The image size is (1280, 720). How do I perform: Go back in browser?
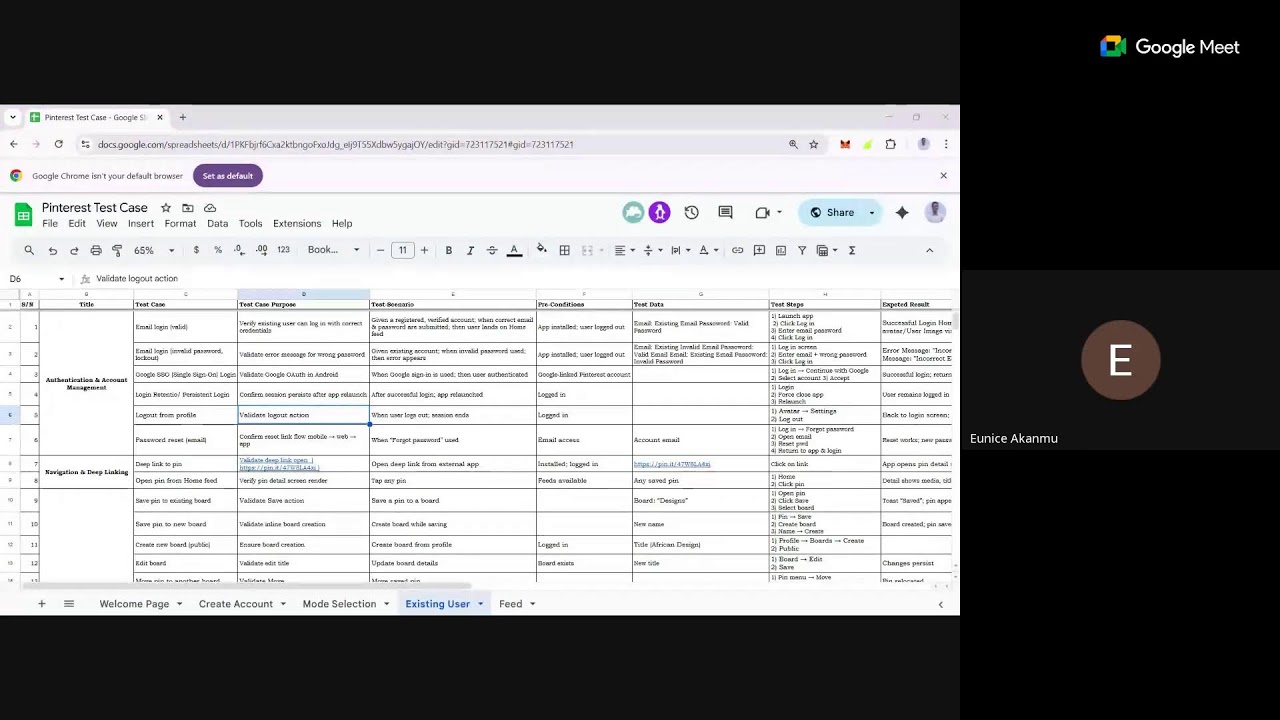pos(14,144)
